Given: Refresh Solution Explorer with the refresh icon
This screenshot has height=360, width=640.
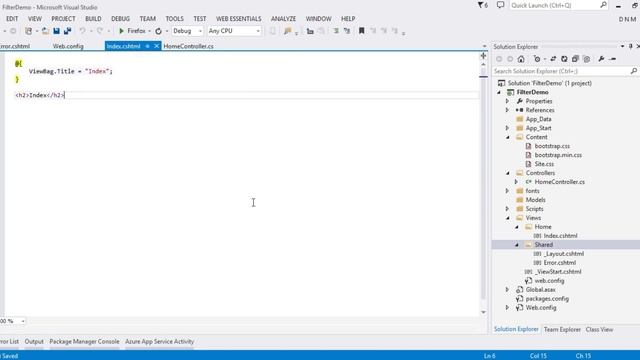Looking at the screenshot, I should tap(564, 59).
